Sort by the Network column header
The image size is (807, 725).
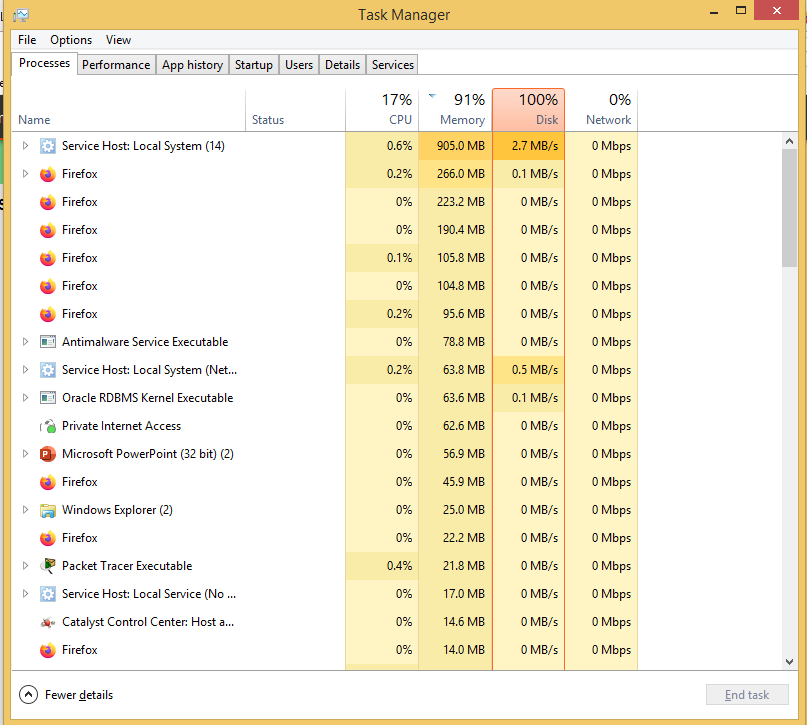point(601,110)
